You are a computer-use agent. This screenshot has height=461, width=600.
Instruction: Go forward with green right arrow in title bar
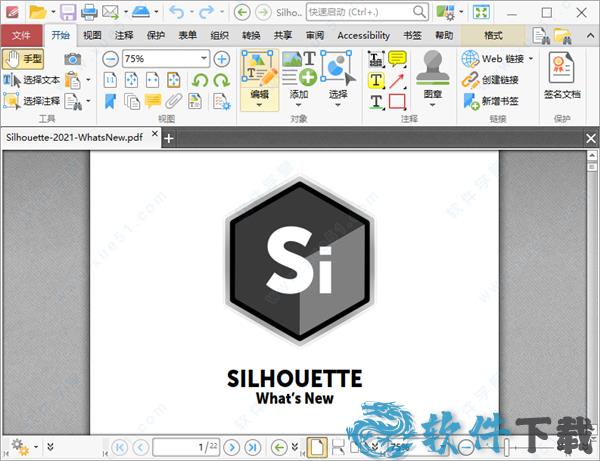(x=263, y=13)
